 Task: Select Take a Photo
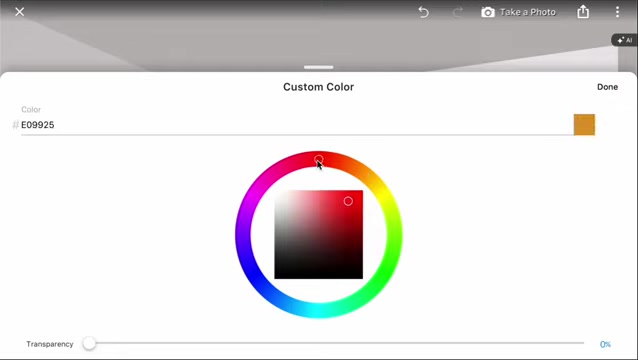[x=527, y=12]
